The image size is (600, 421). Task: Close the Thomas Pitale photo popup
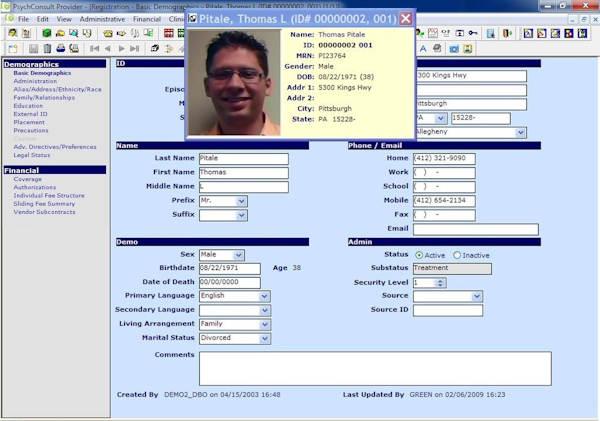pyautogui.click(x=406, y=18)
